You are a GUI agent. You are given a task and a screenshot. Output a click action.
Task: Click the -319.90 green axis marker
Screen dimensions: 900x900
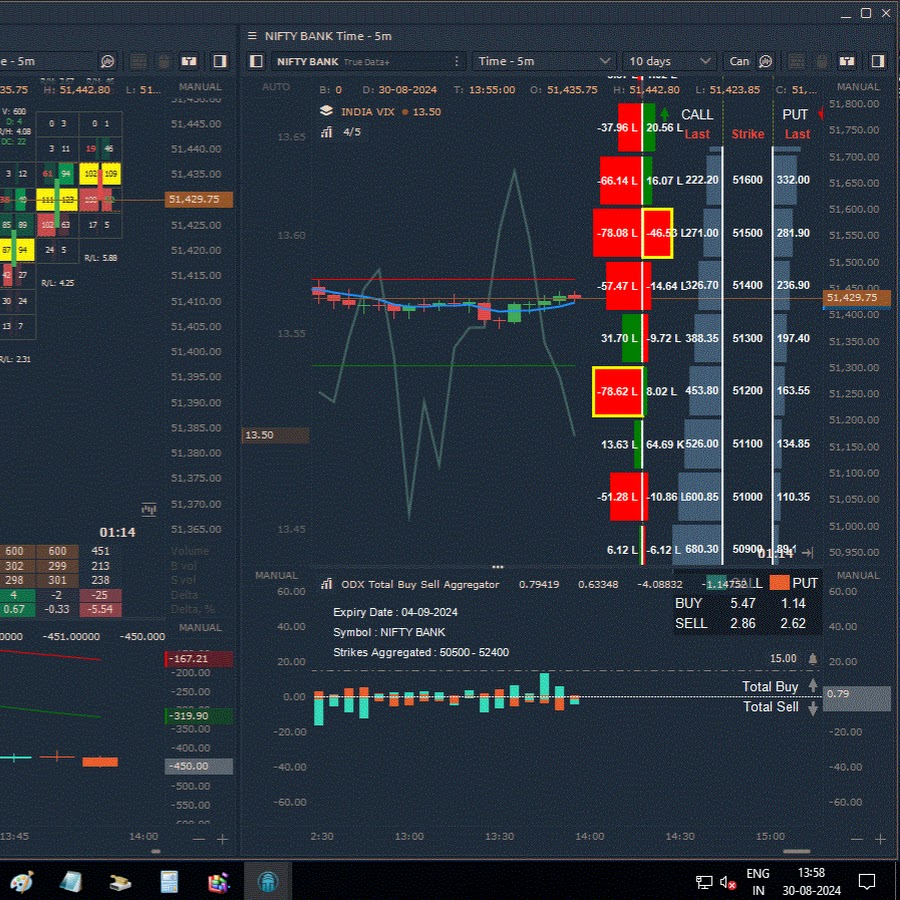click(x=199, y=716)
